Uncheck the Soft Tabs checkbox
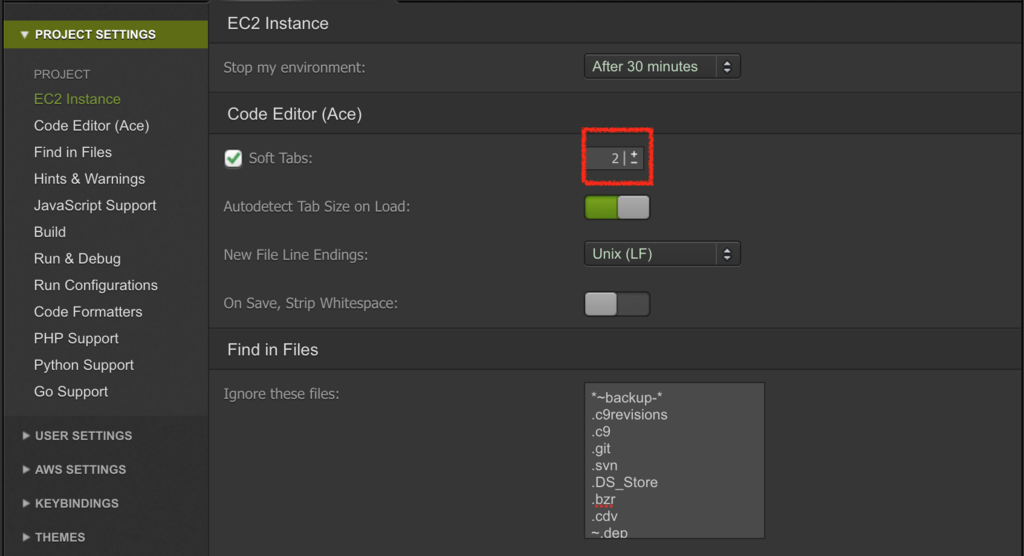Image resolution: width=1024 pixels, height=556 pixels. click(x=233, y=158)
